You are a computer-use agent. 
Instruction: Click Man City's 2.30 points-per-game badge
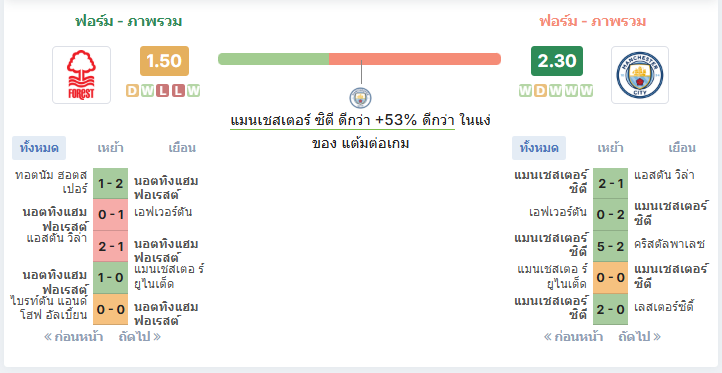(x=557, y=61)
